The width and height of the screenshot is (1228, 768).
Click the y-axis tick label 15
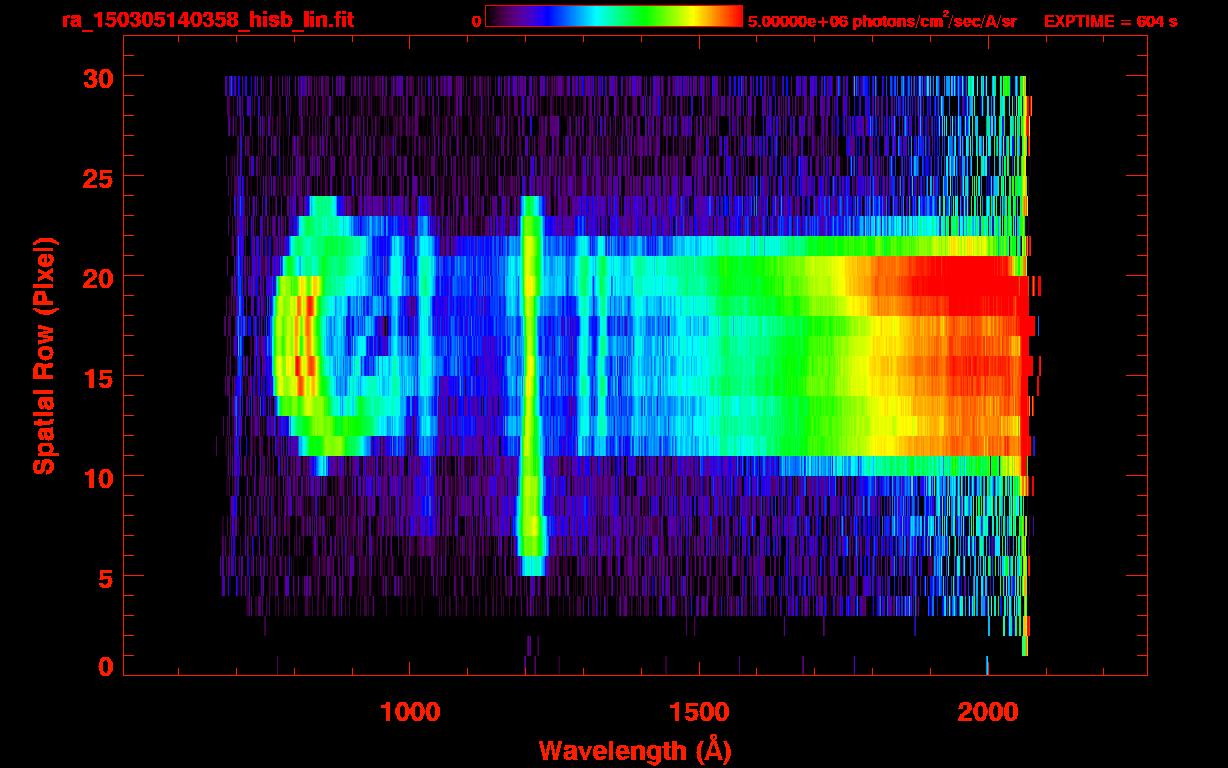pos(97,377)
